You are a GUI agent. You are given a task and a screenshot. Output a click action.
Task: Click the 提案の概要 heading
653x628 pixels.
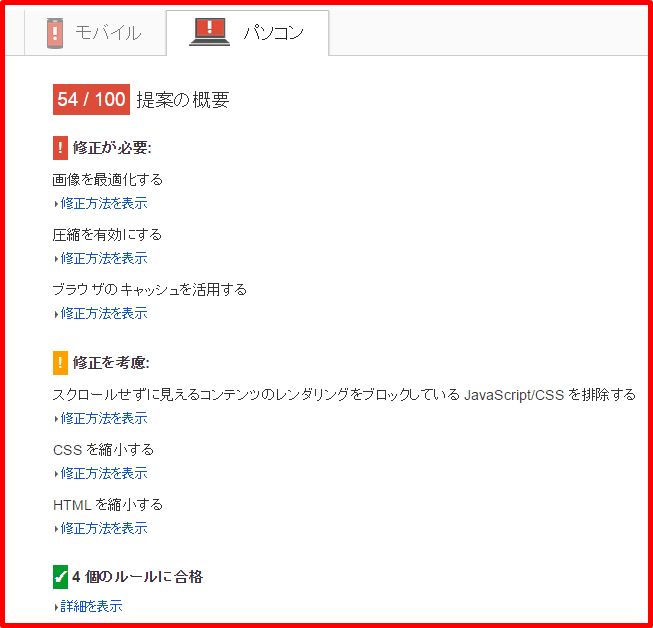[x=183, y=100]
